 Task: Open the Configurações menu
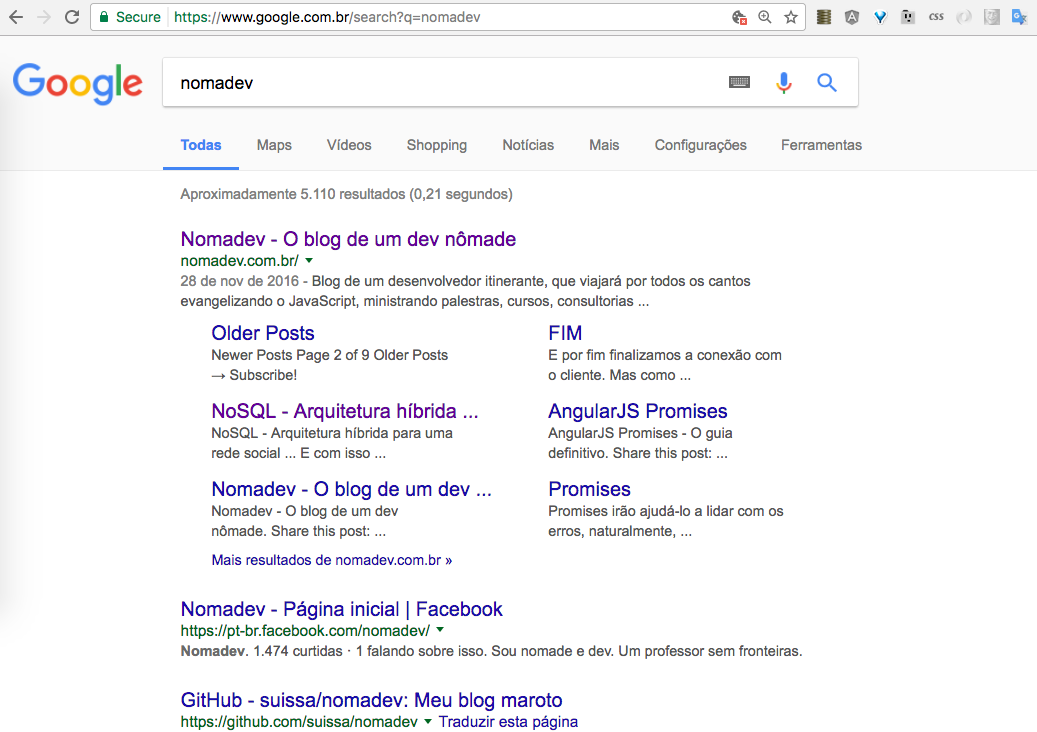[x=700, y=145]
